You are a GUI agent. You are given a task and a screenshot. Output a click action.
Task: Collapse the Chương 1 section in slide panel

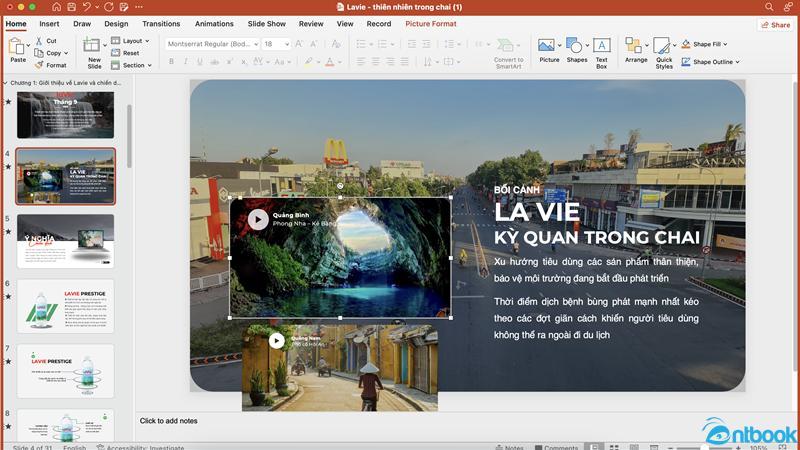click(6, 83)
